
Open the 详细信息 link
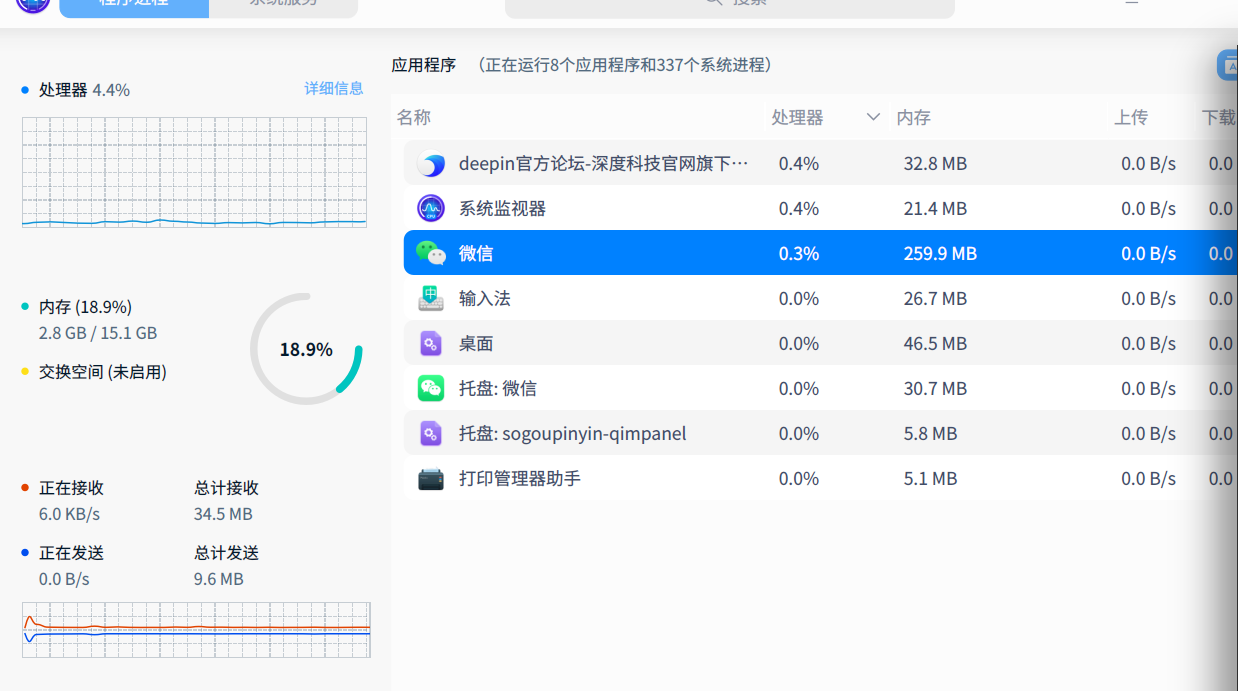(x=334, y=89)
